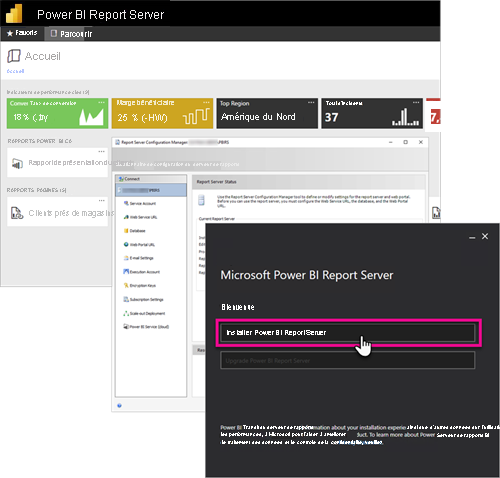This screenshot has width=500, height=478.
Task: Open the Top Region Amérique du Nord tile
Action: pos(267,113)
